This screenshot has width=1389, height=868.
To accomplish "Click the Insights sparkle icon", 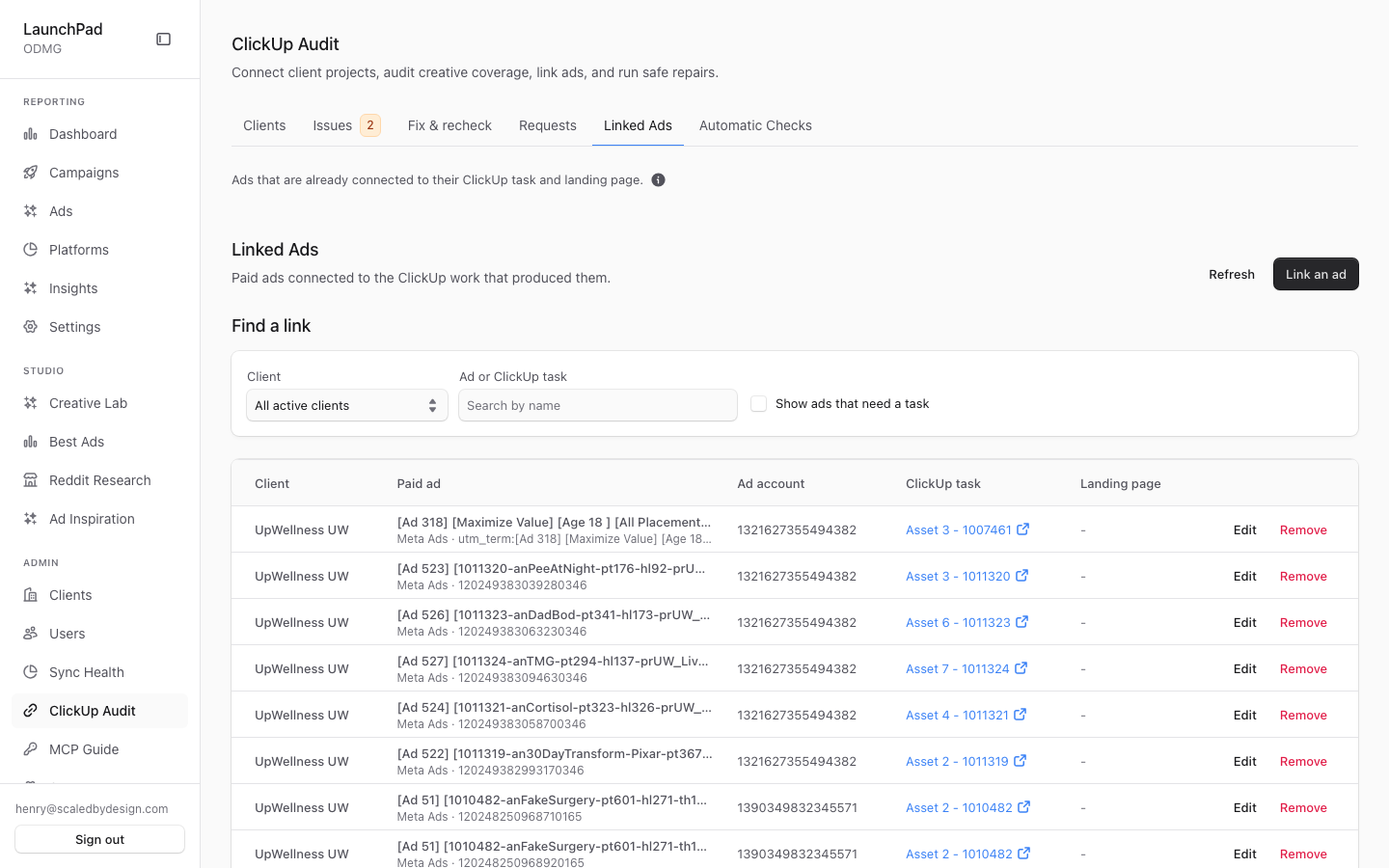I will 31,288.
